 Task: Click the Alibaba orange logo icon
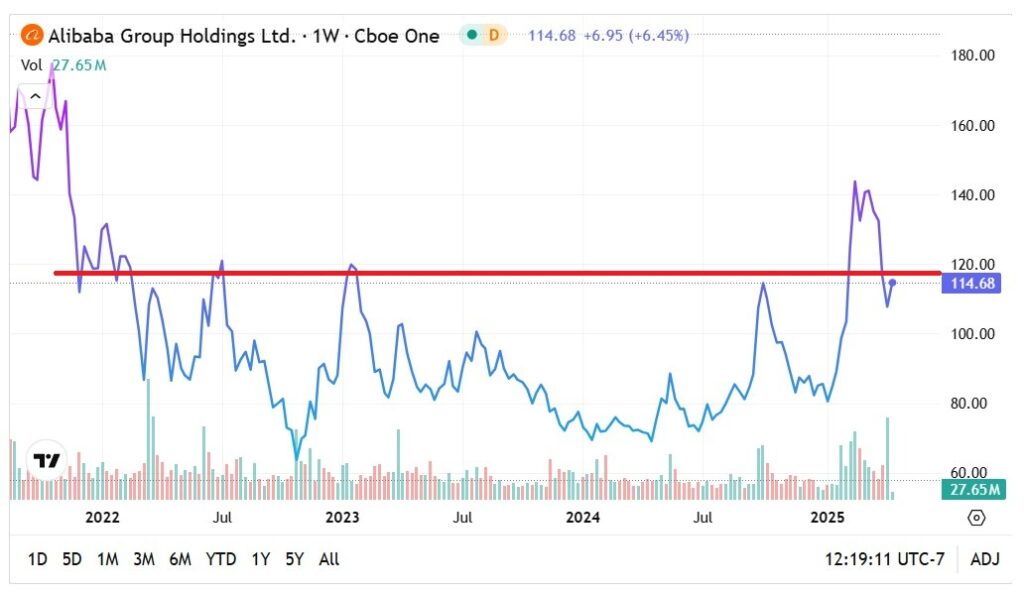point(33,36)
